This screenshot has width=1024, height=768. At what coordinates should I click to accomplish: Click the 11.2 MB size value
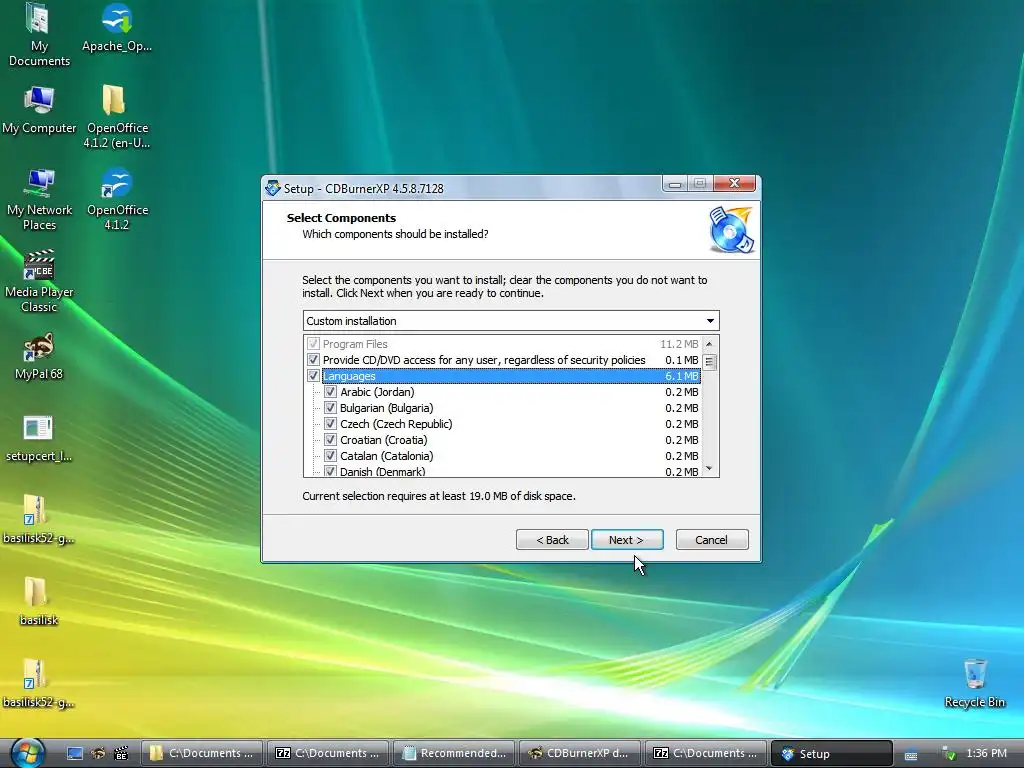679,344
